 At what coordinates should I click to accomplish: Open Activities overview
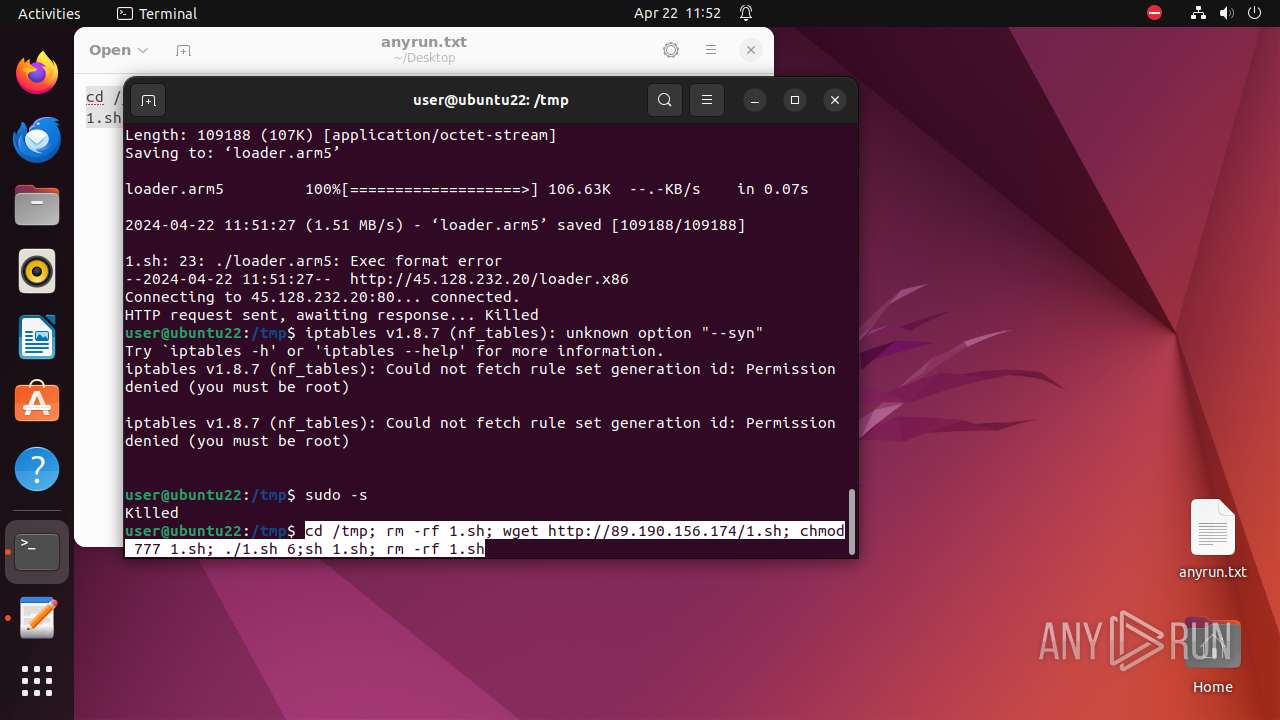[x=49, y=13]
